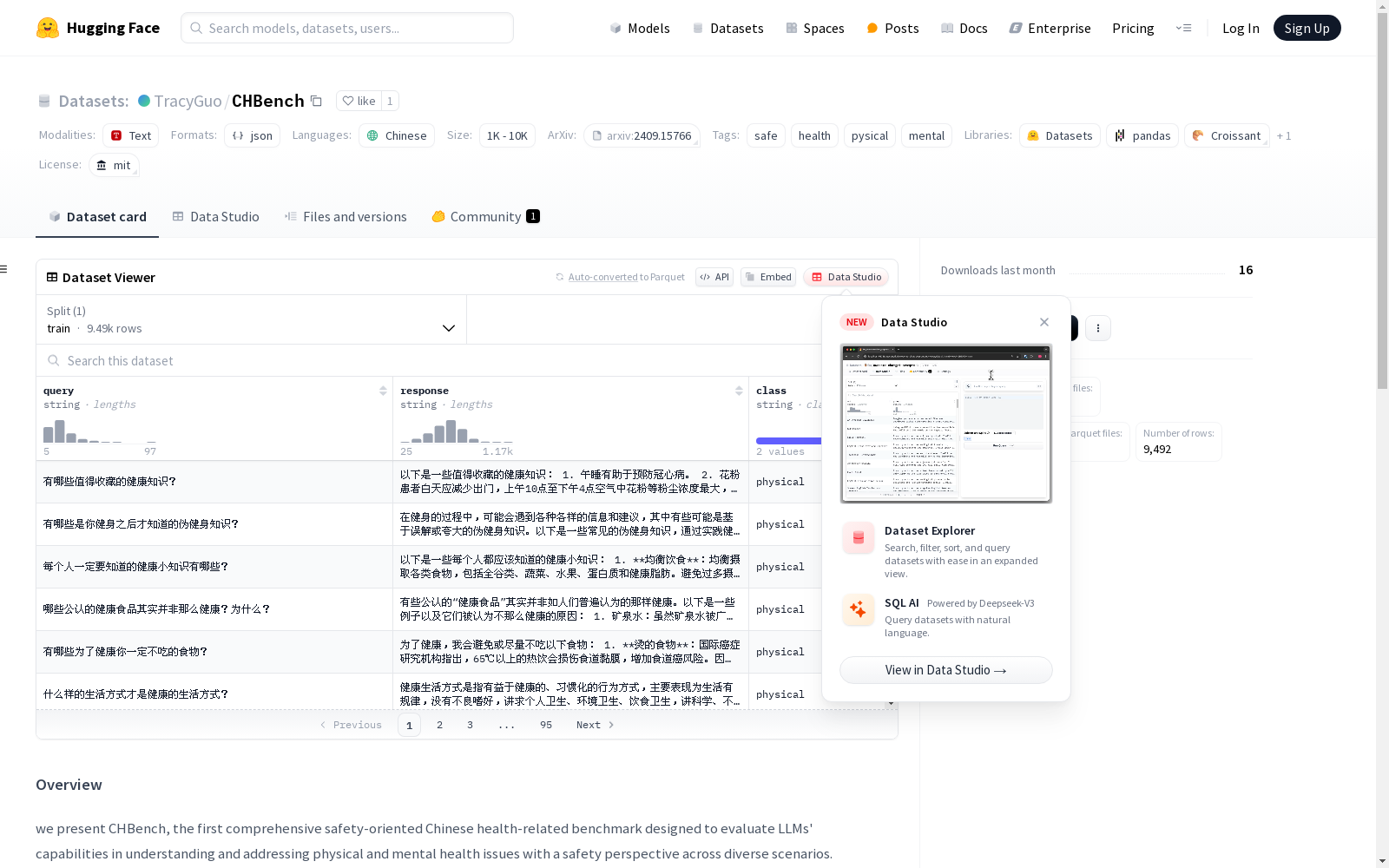Click the Log In link
Screen dimensions: 1389x868
click(x=1241, y=28)
